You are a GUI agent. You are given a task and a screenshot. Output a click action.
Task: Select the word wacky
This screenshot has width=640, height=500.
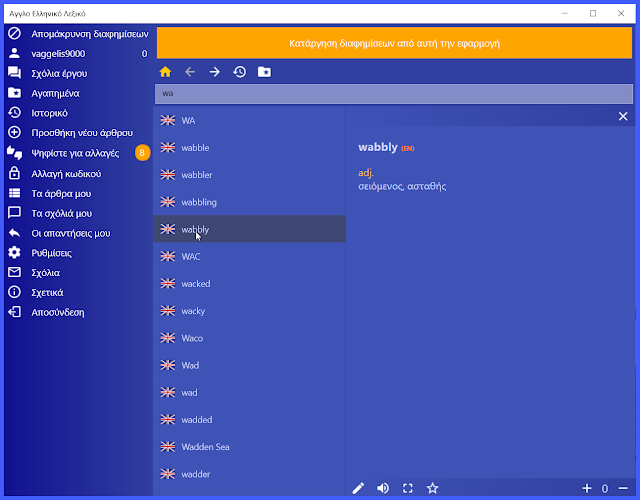(x=249, y=311)
